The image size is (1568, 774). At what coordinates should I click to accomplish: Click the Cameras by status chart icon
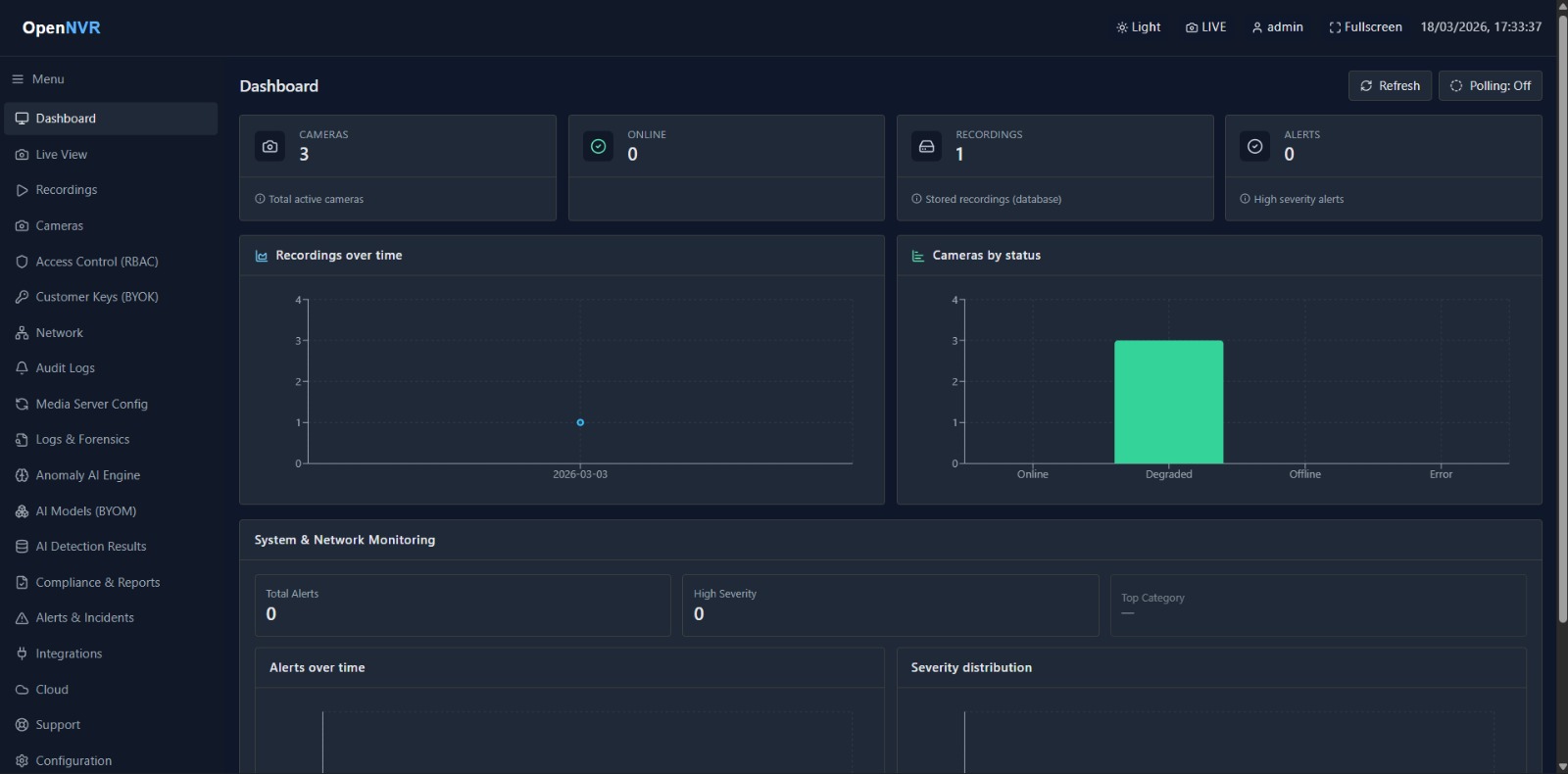[918, 256]
